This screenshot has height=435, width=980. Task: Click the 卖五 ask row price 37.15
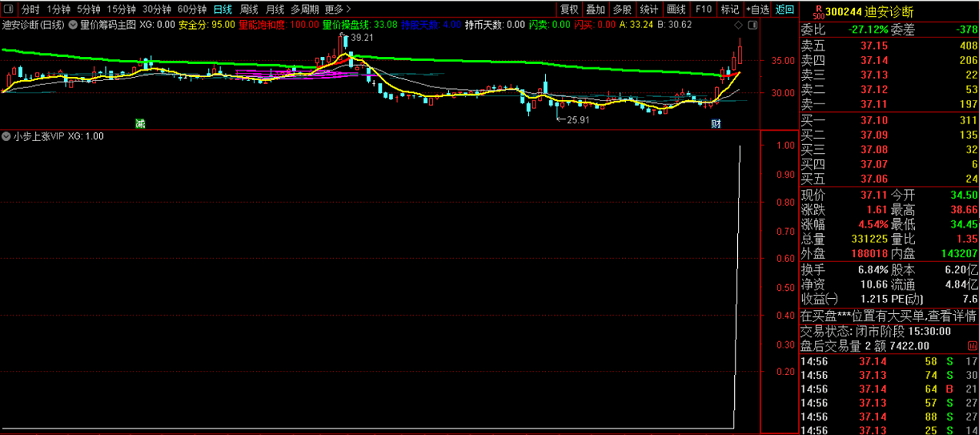874,46
